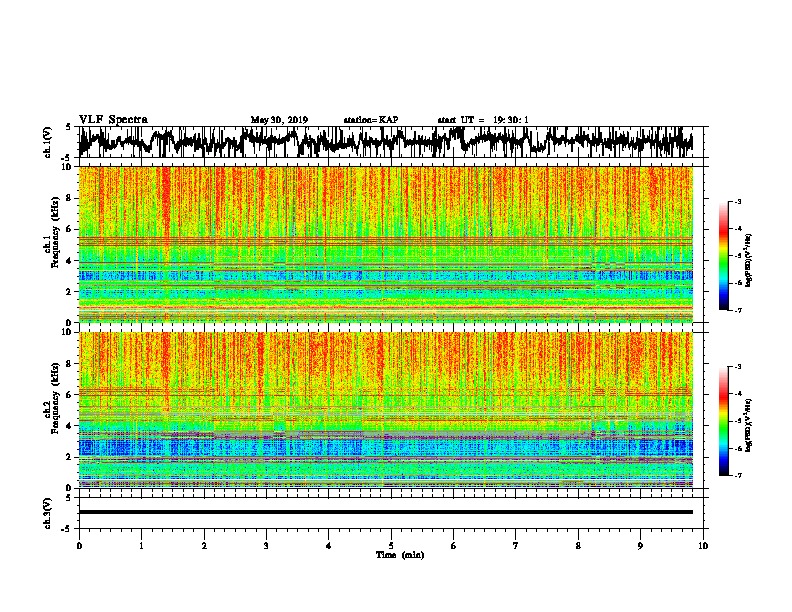Click the "ch.1(V)" waveform axis label
Image resolution: width=792 pixels, height=612 pixels.
(48, 142)
